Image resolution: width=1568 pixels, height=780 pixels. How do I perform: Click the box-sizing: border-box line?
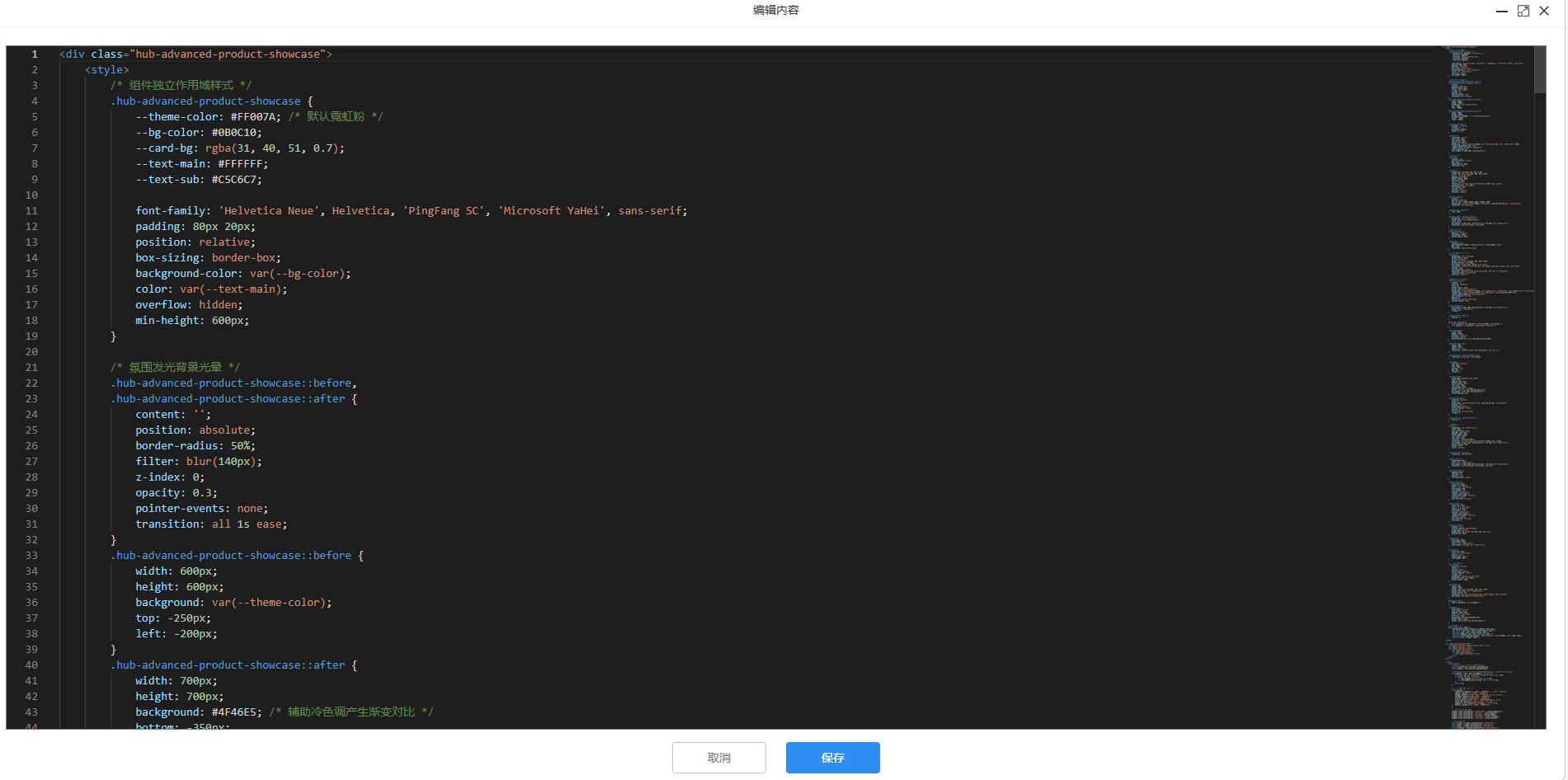[209, 258]
